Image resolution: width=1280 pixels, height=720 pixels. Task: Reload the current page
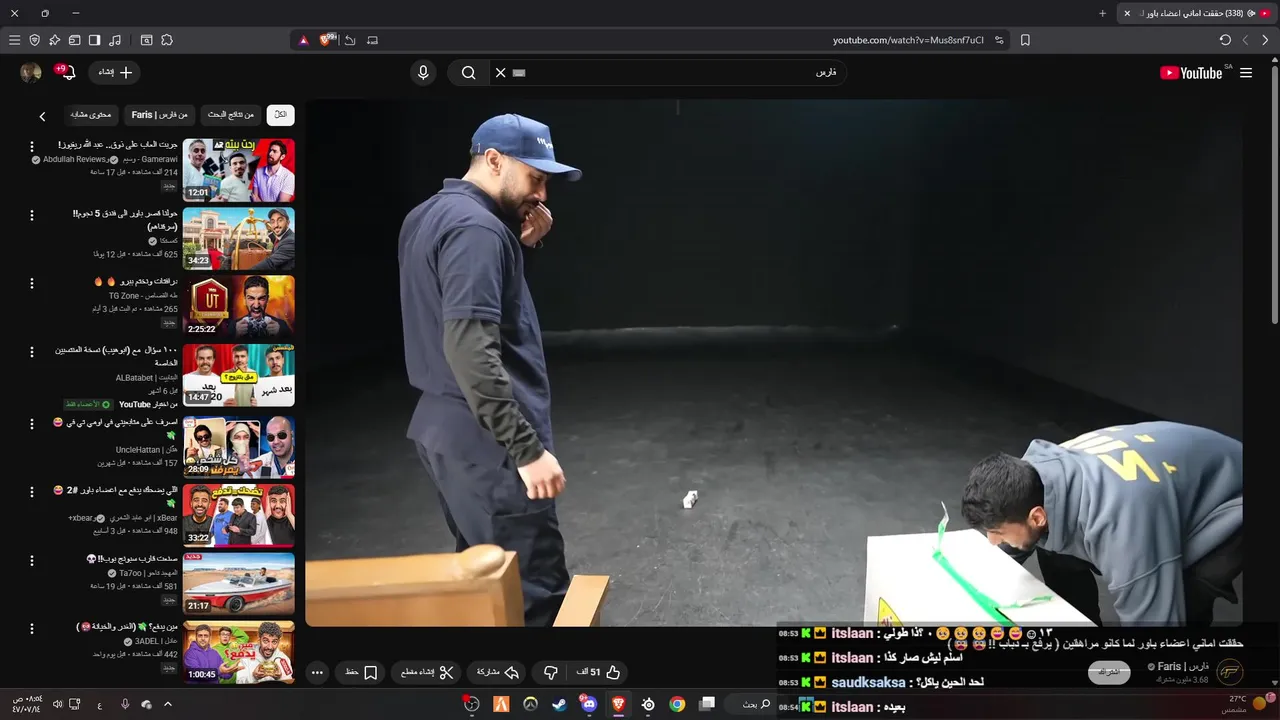(1225, 40)
